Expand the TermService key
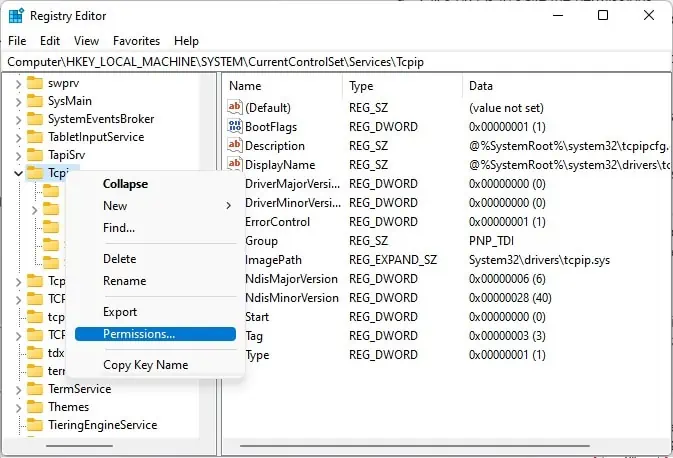The height and width of the screenshot is (458, 673). coord(18,390)
